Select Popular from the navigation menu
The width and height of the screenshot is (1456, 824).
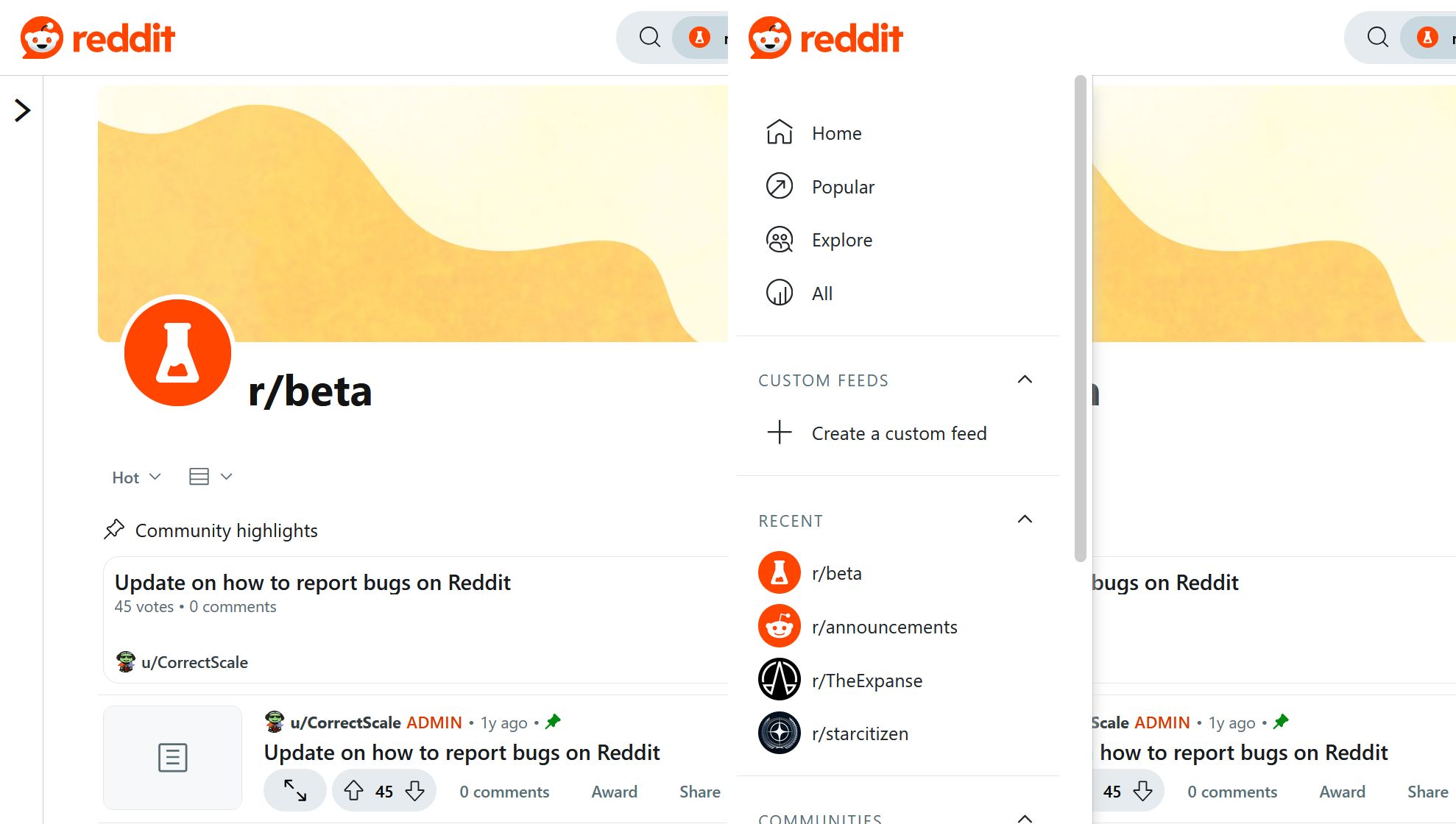tap(843, 187)
